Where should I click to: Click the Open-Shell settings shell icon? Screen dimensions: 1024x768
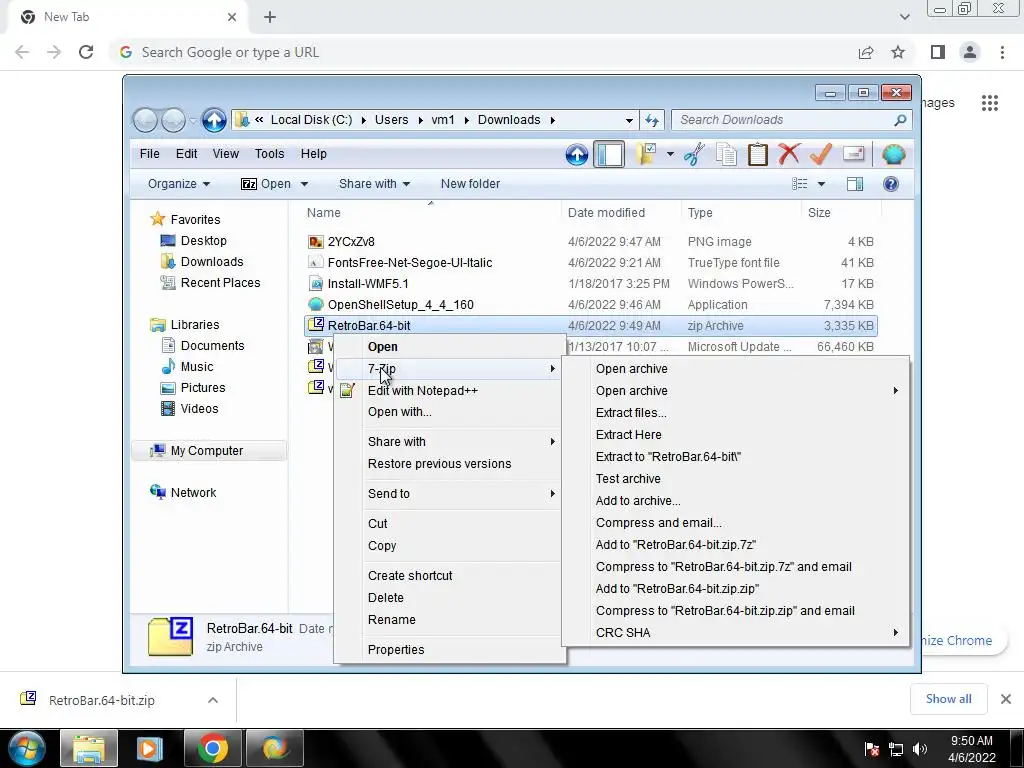tap(893, 155)
